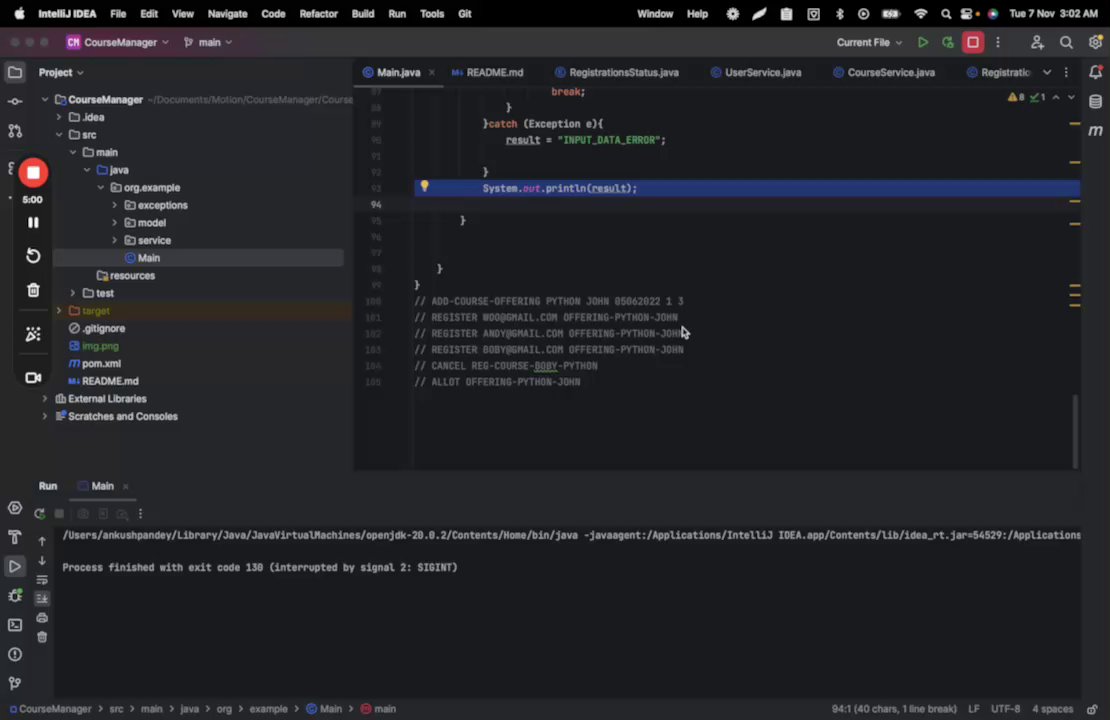Rerun Main from the Run panel
1110x720 pixels.
coord(39,514)
